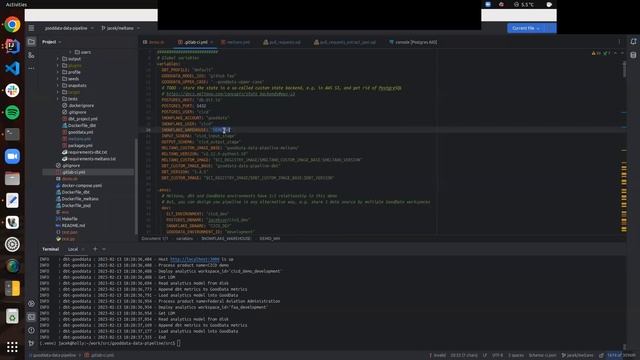Open the Terminal tool window icon

(31, 317)
